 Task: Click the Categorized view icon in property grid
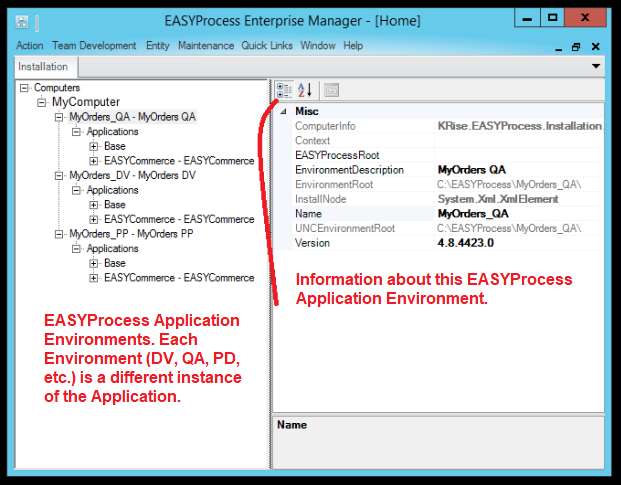pyautogui.click(x=284, y=90)
